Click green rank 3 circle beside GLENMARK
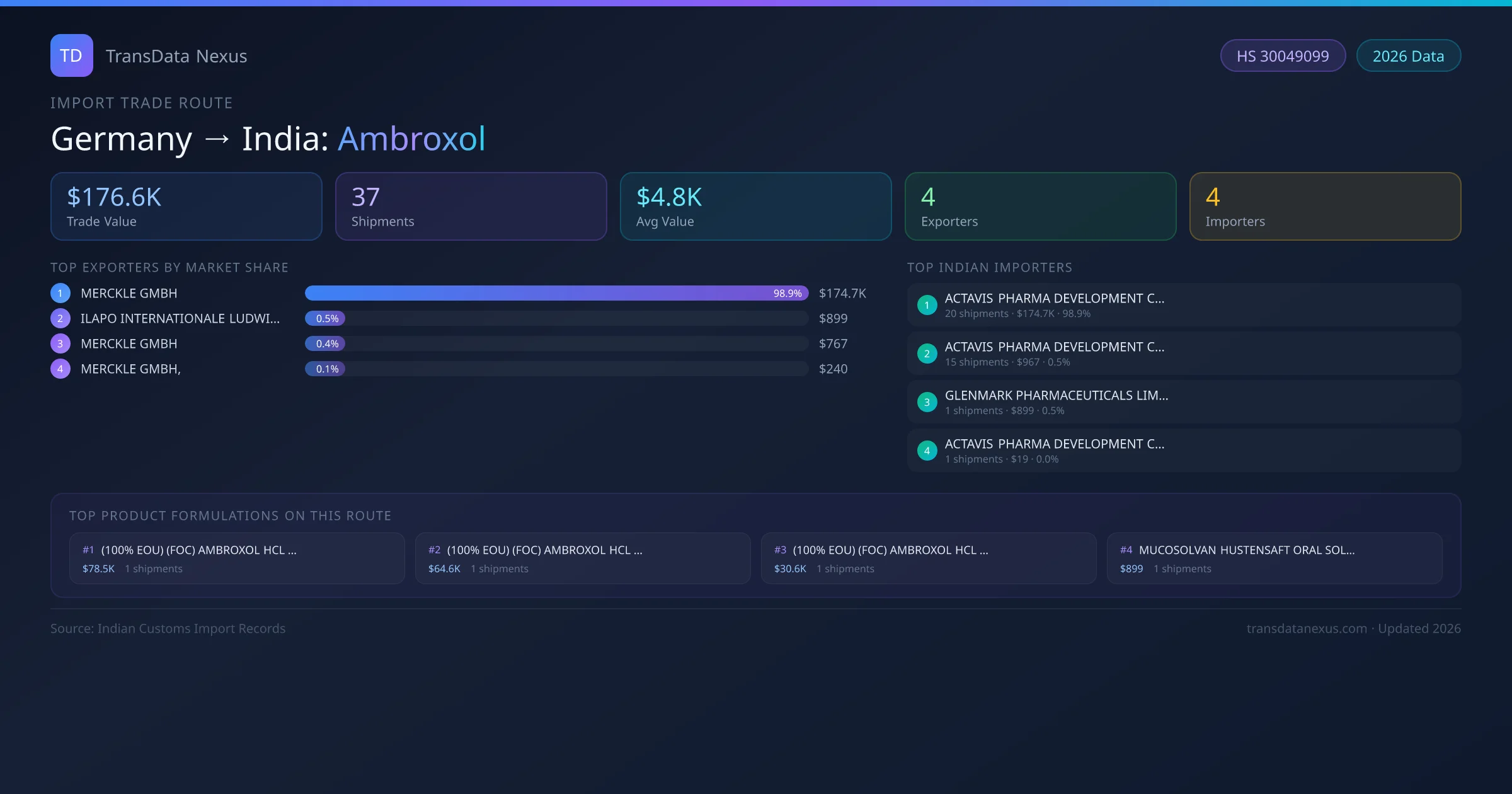1512x794 pixels. pyautogui.click(x=927, y=402)
